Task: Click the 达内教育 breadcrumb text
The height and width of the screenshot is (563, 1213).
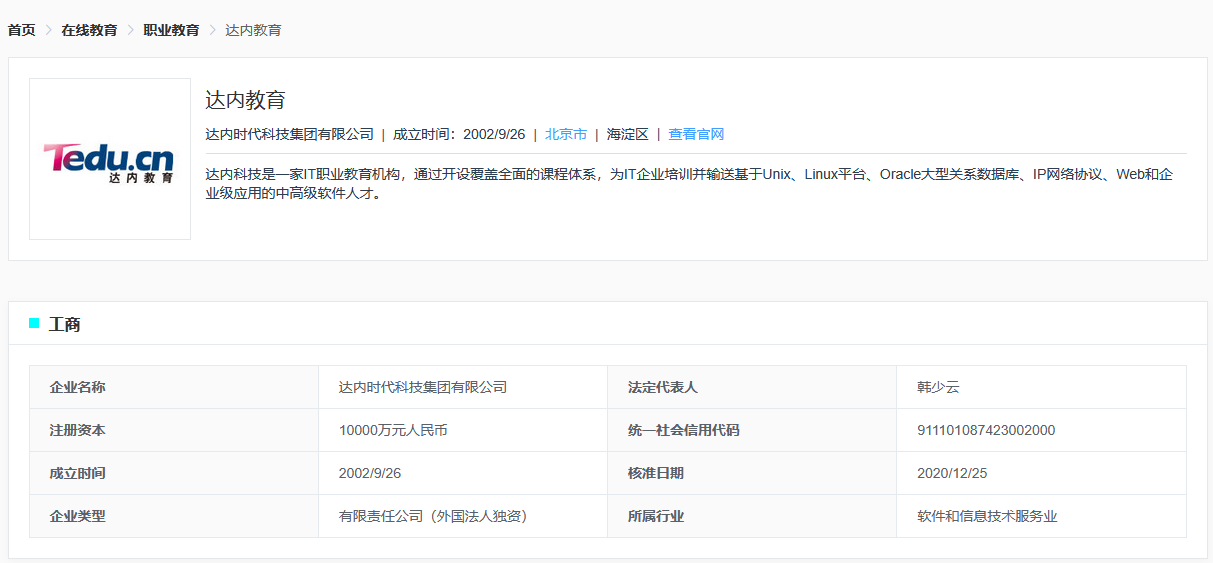Action: pos(253,30)
